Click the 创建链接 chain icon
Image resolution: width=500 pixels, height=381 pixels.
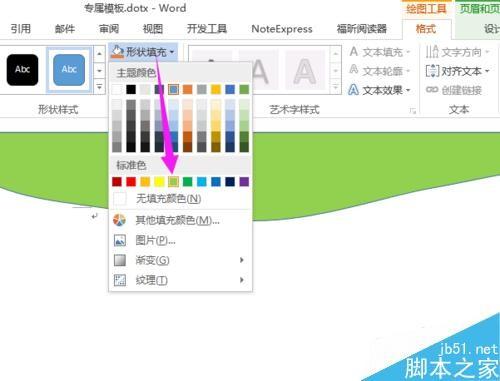(432, 90)
